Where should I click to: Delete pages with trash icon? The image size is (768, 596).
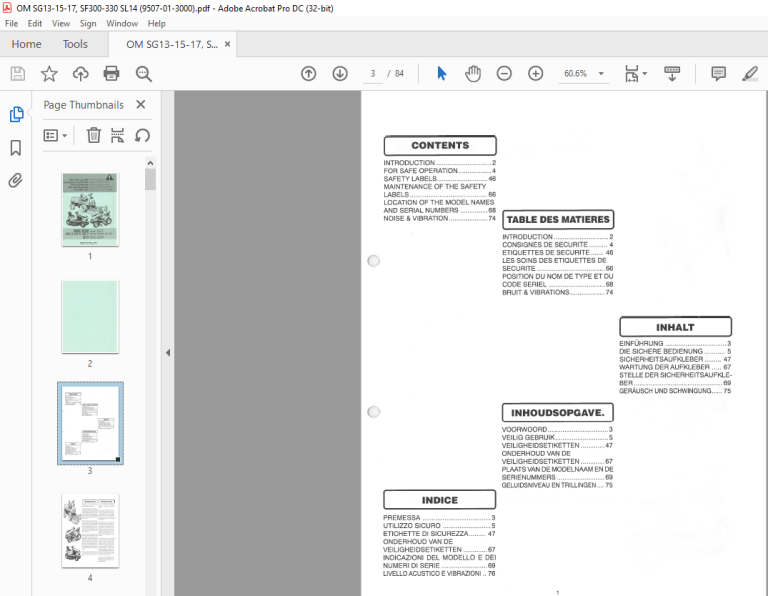[x=94, y=135]
